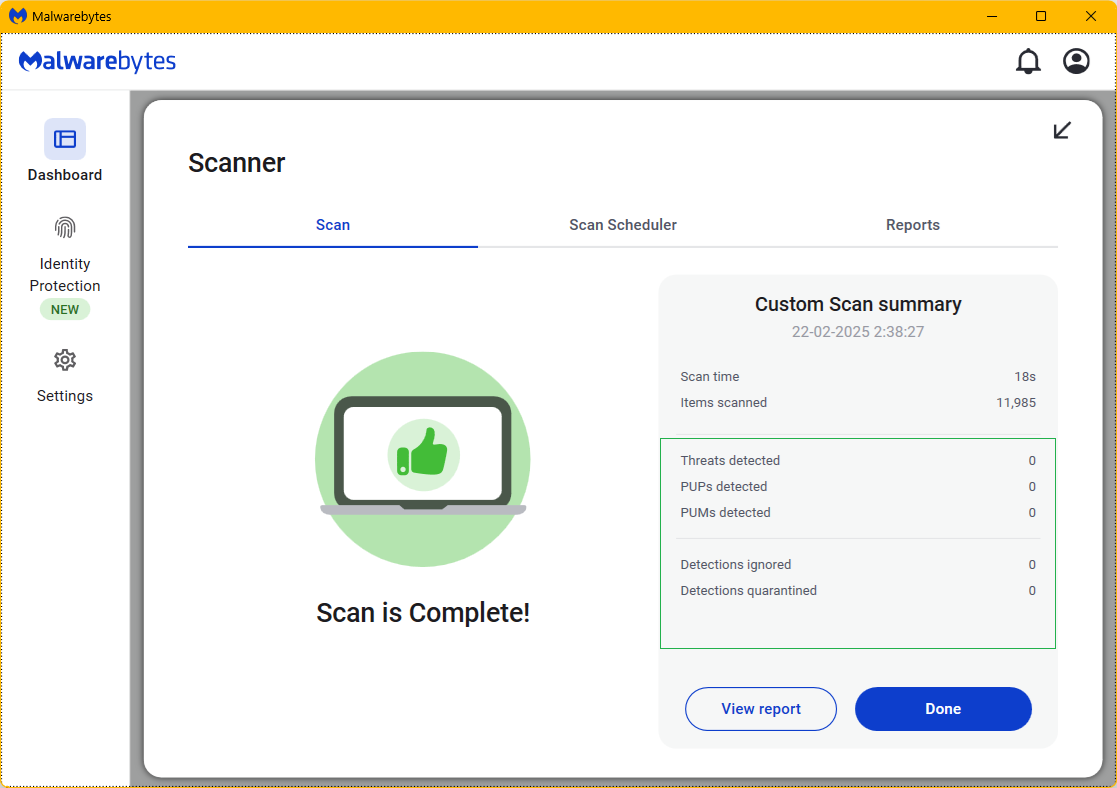Collapse the Scanner panel with the arrow icon
The width and height of the screenshot is (1117, 788).
coord(1062,130)
